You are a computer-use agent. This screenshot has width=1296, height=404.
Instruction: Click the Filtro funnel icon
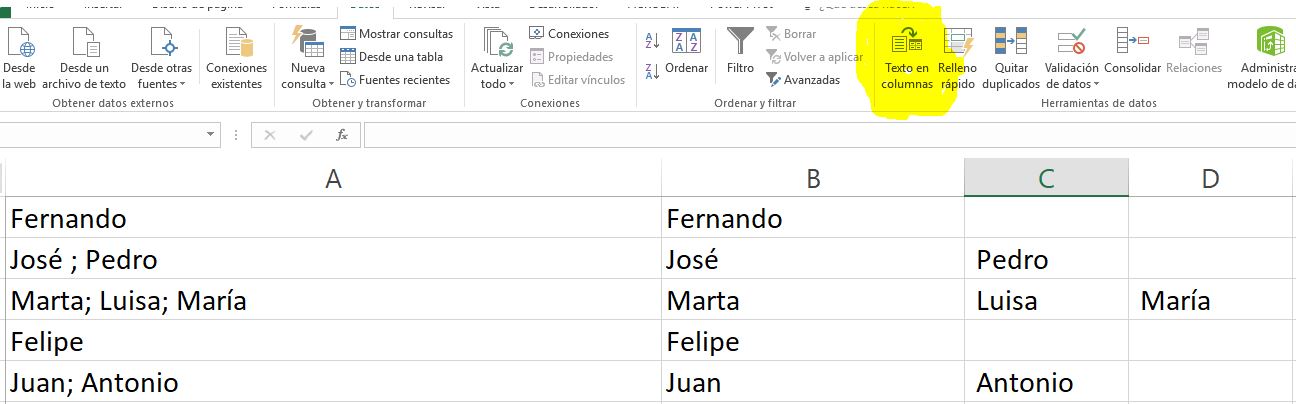pyautogui.click(x=740, y=43)
